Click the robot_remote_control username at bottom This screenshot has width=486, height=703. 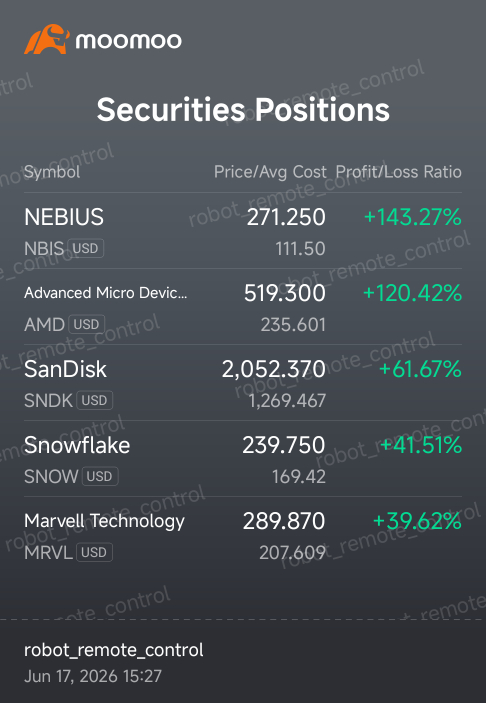114,650
